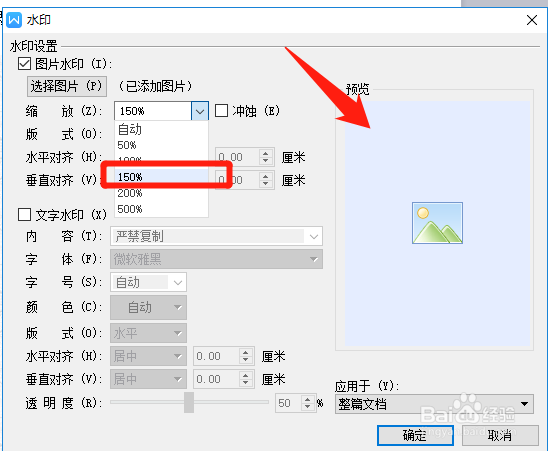Image resolution: width=548 pixels, height=451 pixels.
Task: Enable the 冲蚀 checkbox
Action: (x=221, y=111)
